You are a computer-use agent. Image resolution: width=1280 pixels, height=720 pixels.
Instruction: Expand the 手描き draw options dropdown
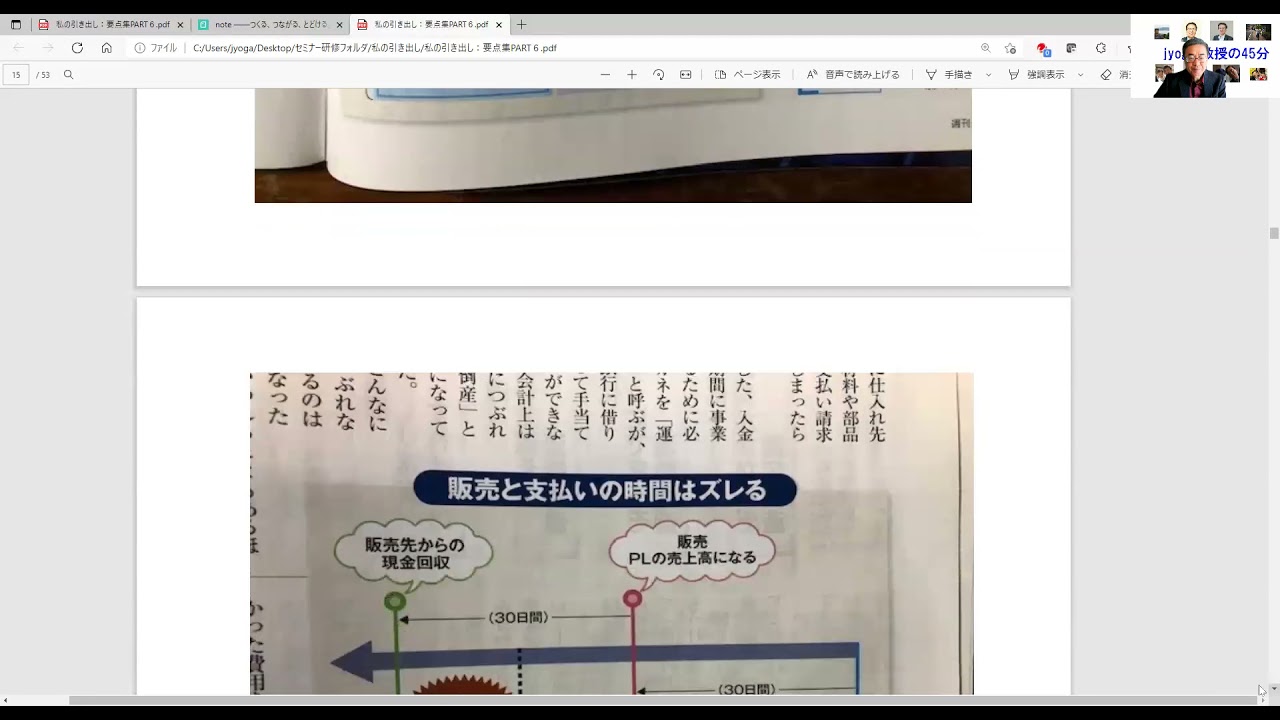(989, 75)
